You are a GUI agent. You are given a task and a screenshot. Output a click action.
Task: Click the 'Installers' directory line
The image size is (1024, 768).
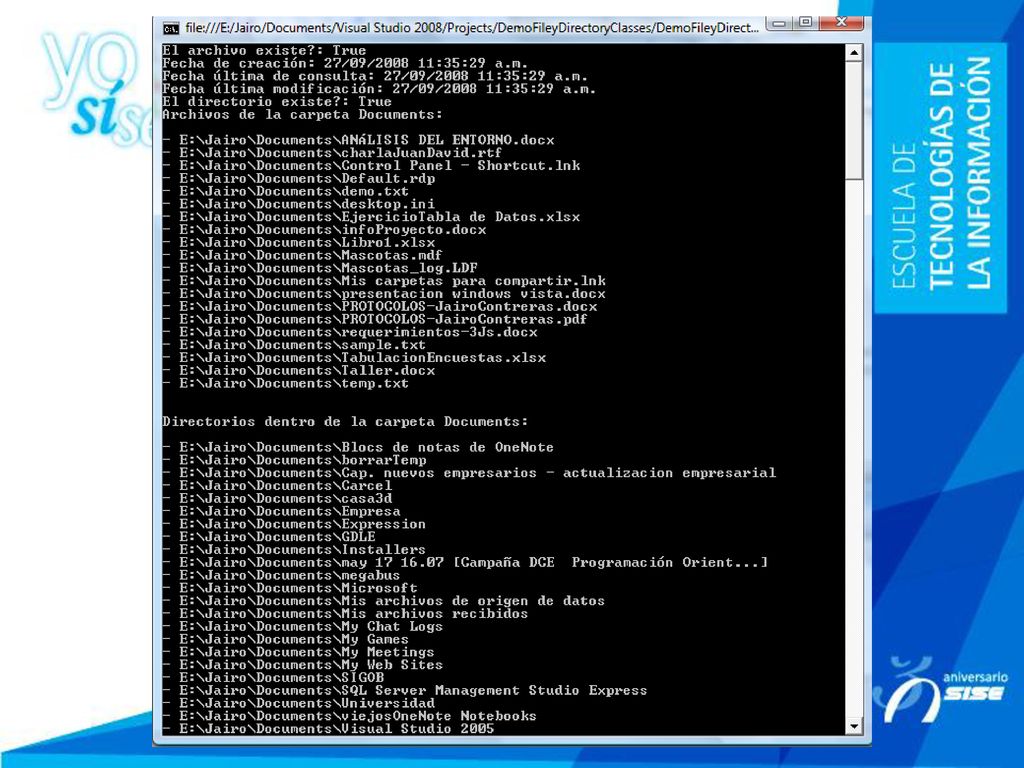tap(295, 550)
